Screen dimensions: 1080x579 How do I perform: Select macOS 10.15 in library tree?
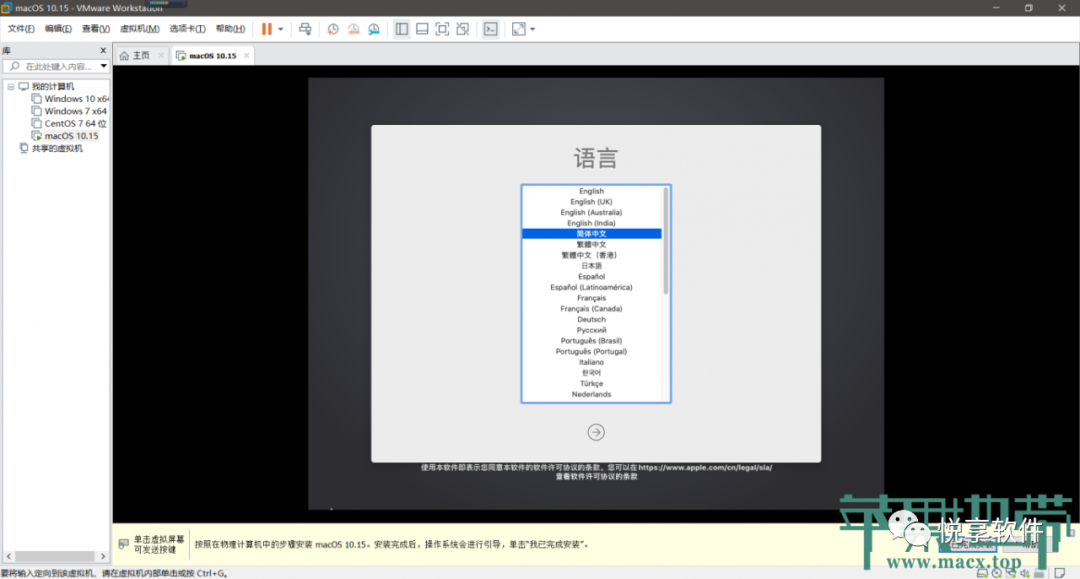click(71, 136)
